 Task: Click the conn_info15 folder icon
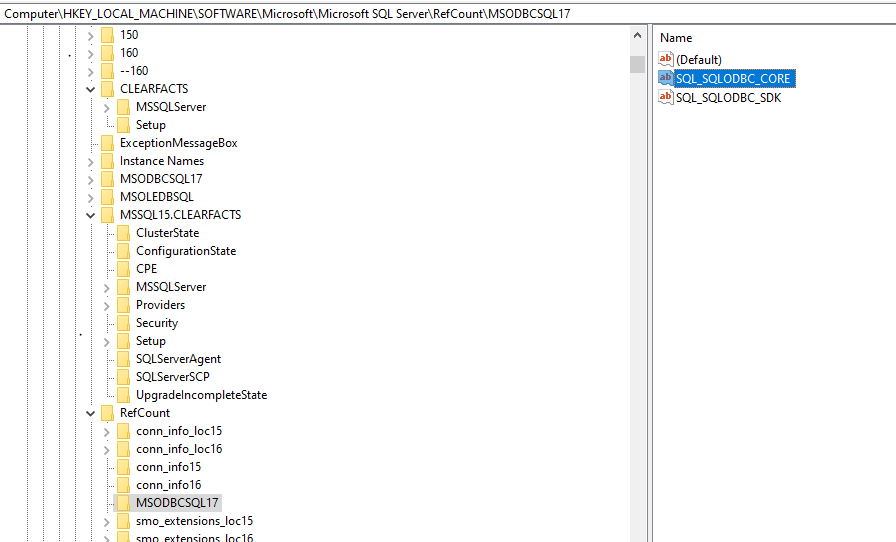pyautogui.click(x=123, y=467)
